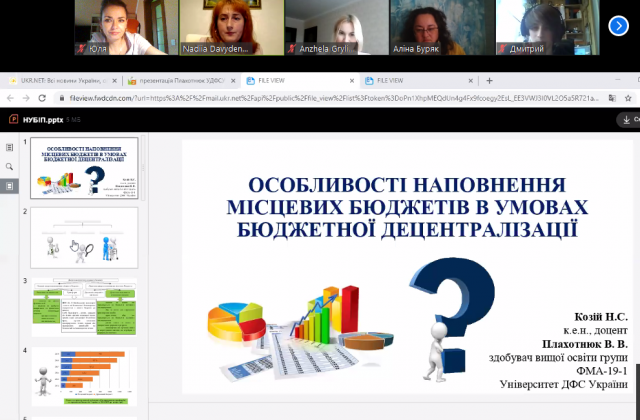
Task: Select Anzhela Gryli's video tile
Action: point(337,27)
